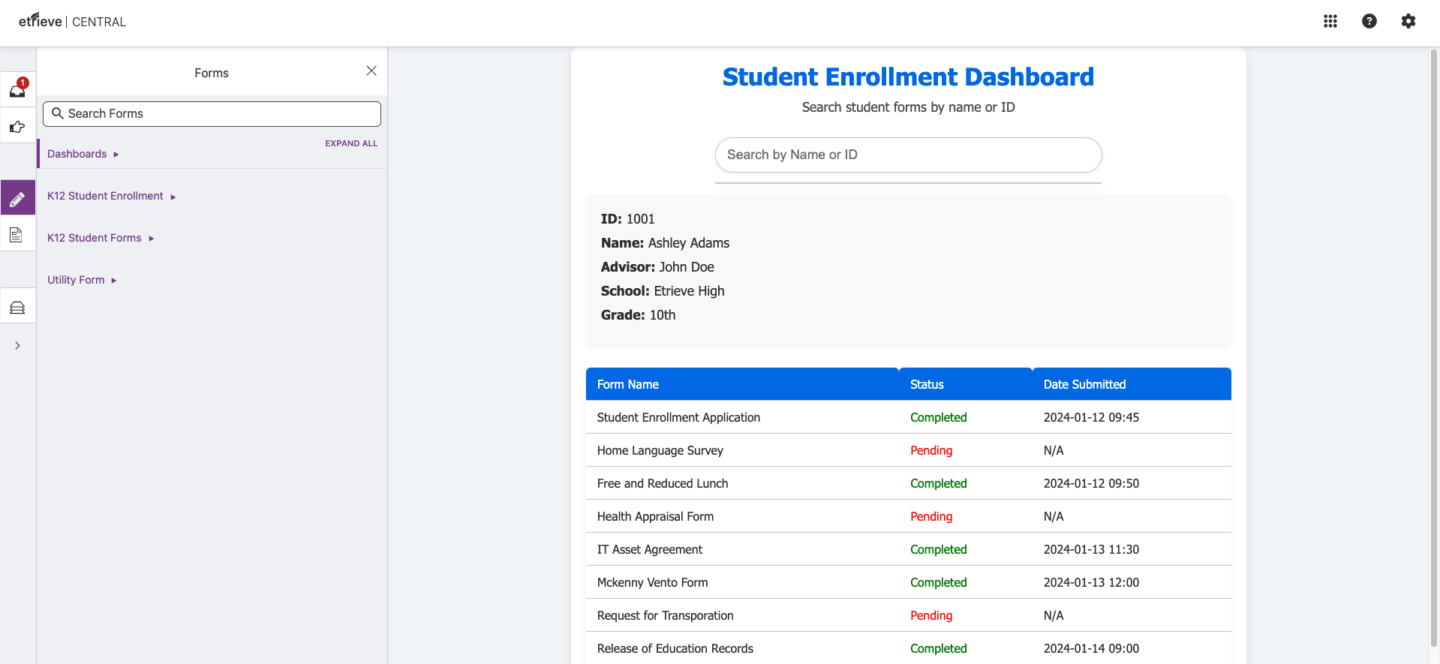
Task: Open the help question mark icon
Action: coord(1369,20)
